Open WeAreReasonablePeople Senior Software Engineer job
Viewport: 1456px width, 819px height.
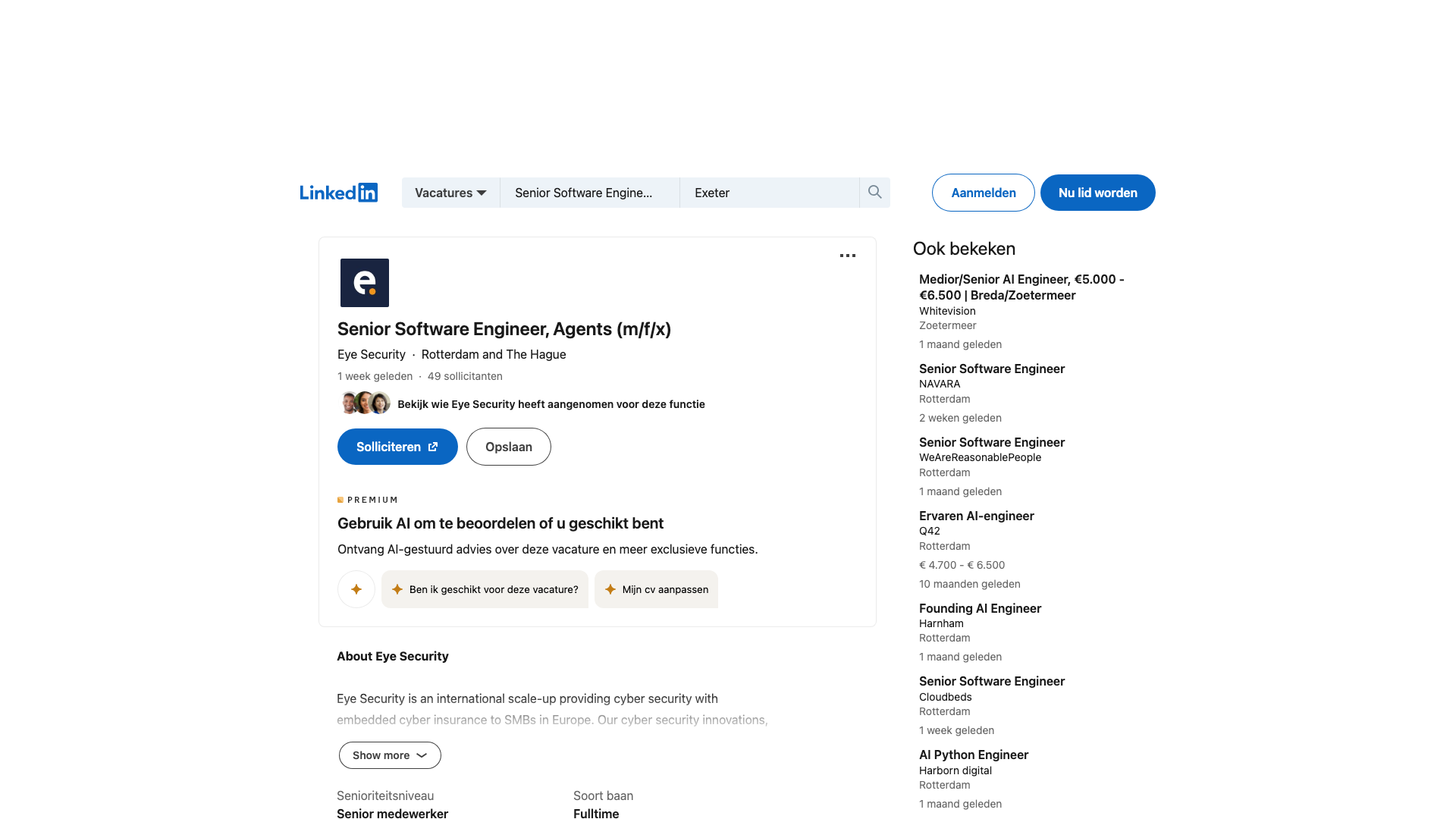click(x=992, y=442)
